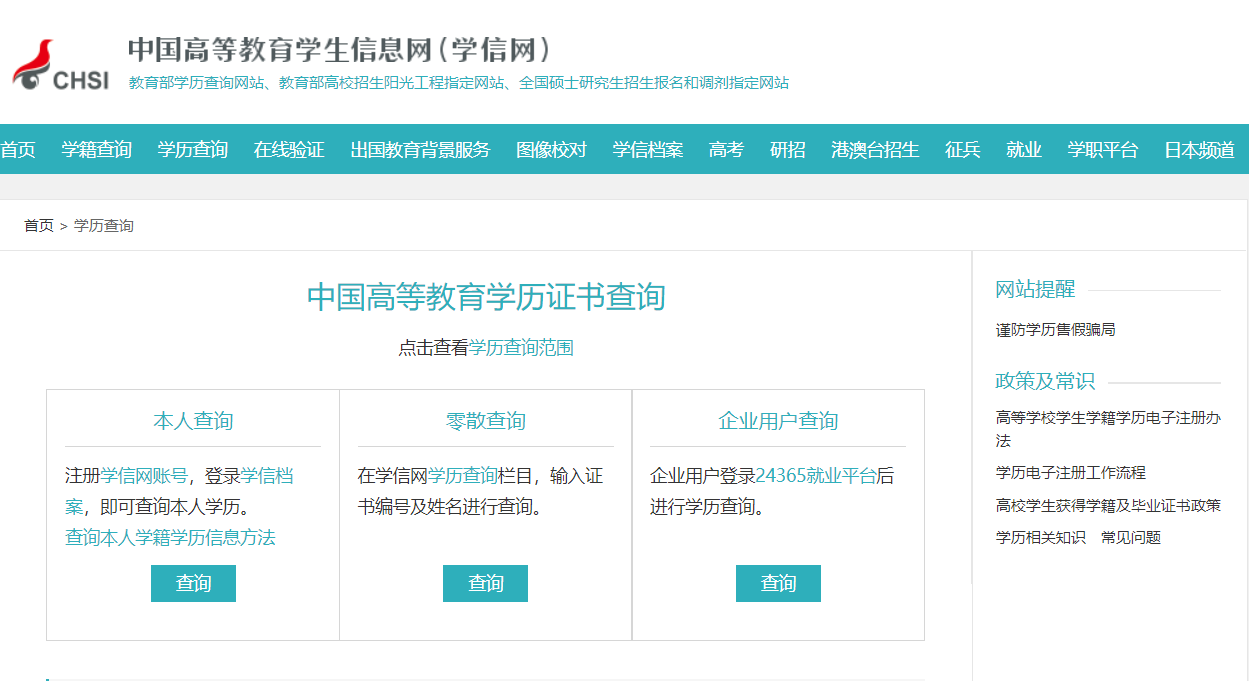The width and height of the screenshot is (1249, 681).
Task: Click 查询 under 企业用户查询
Action: coord(778,583)
